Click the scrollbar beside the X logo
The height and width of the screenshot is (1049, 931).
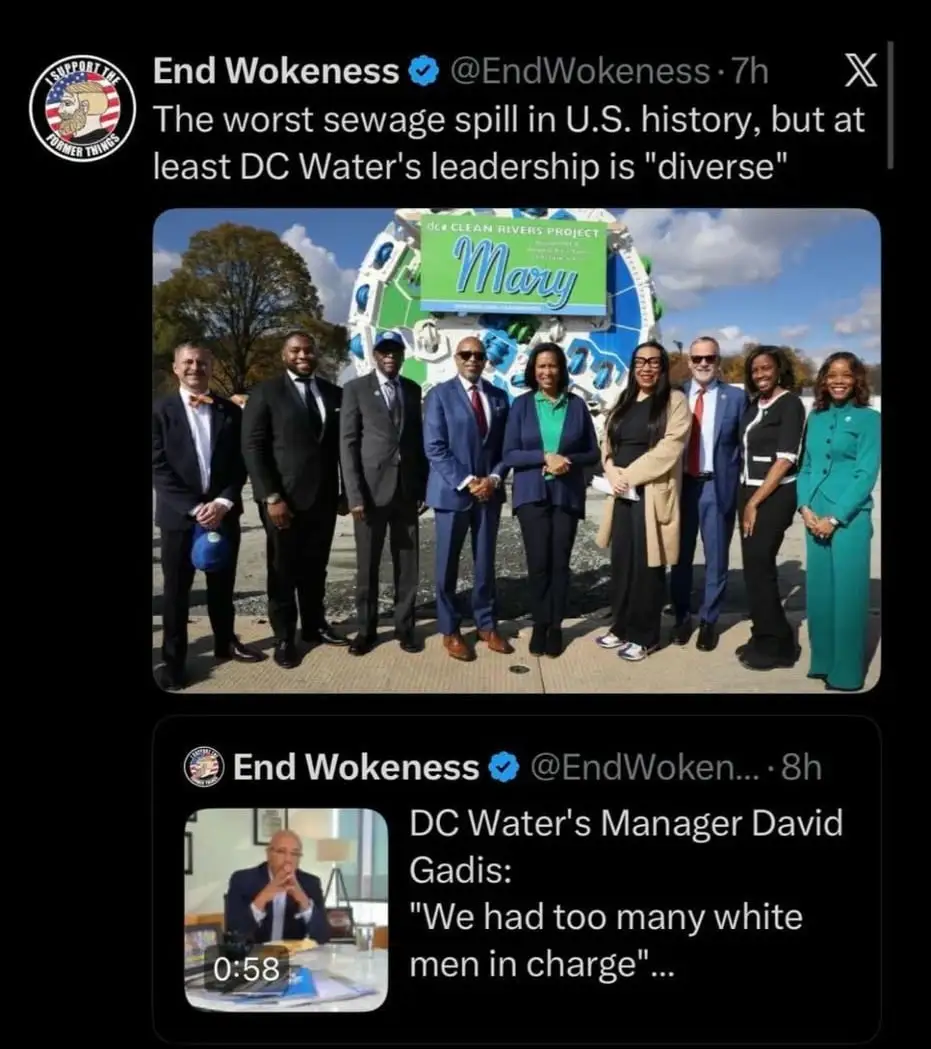890,104
